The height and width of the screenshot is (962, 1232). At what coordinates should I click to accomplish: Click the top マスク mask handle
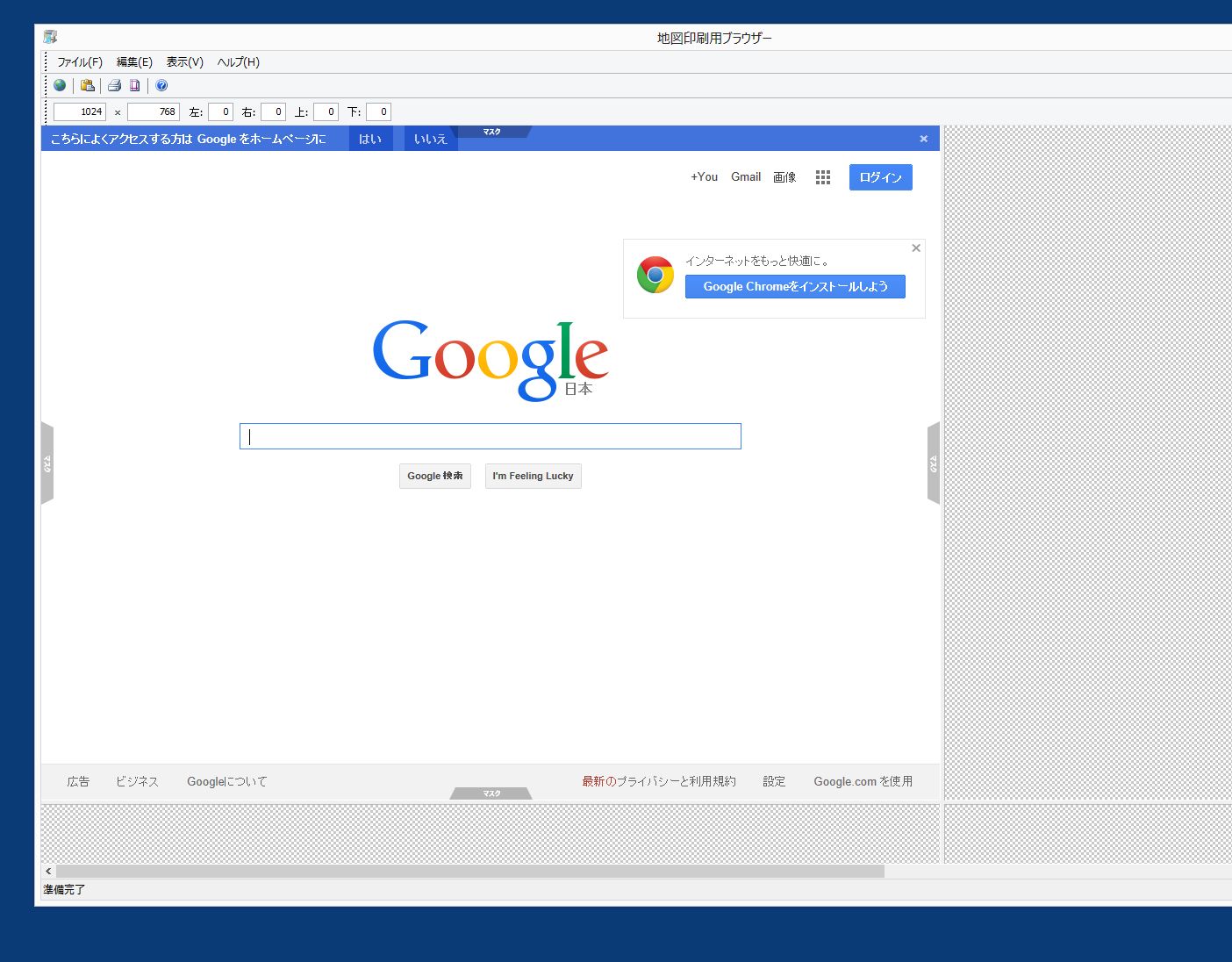tap(491, 132)
